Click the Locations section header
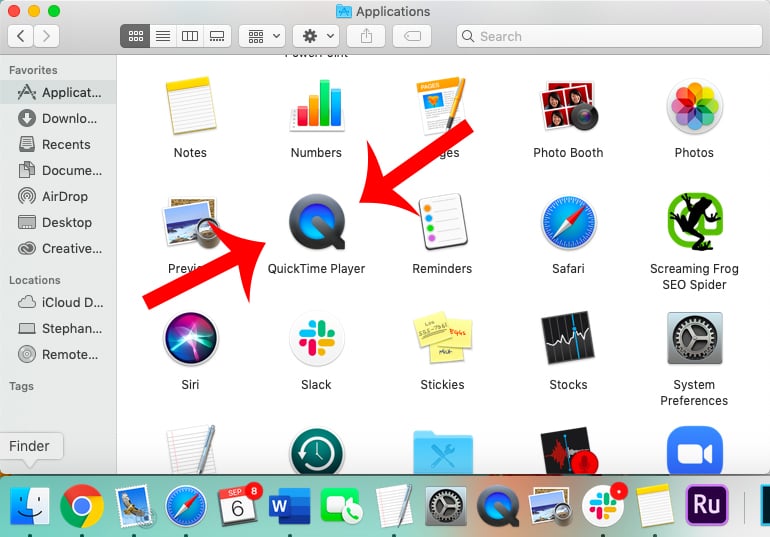Viewport: 770px width, 537px height. (x=35, y=280)
